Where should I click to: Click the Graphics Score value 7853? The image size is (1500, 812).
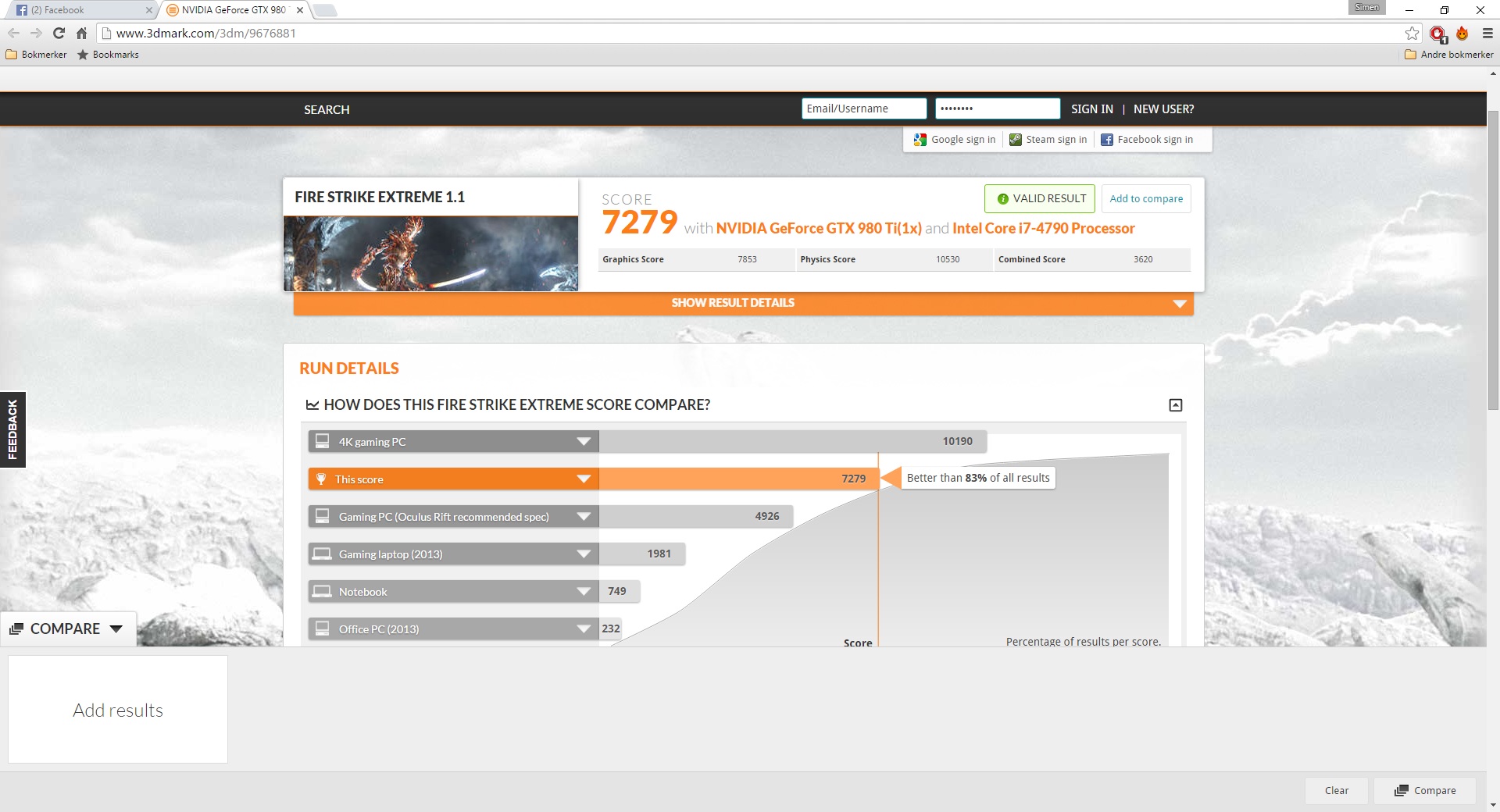[747, 259]
